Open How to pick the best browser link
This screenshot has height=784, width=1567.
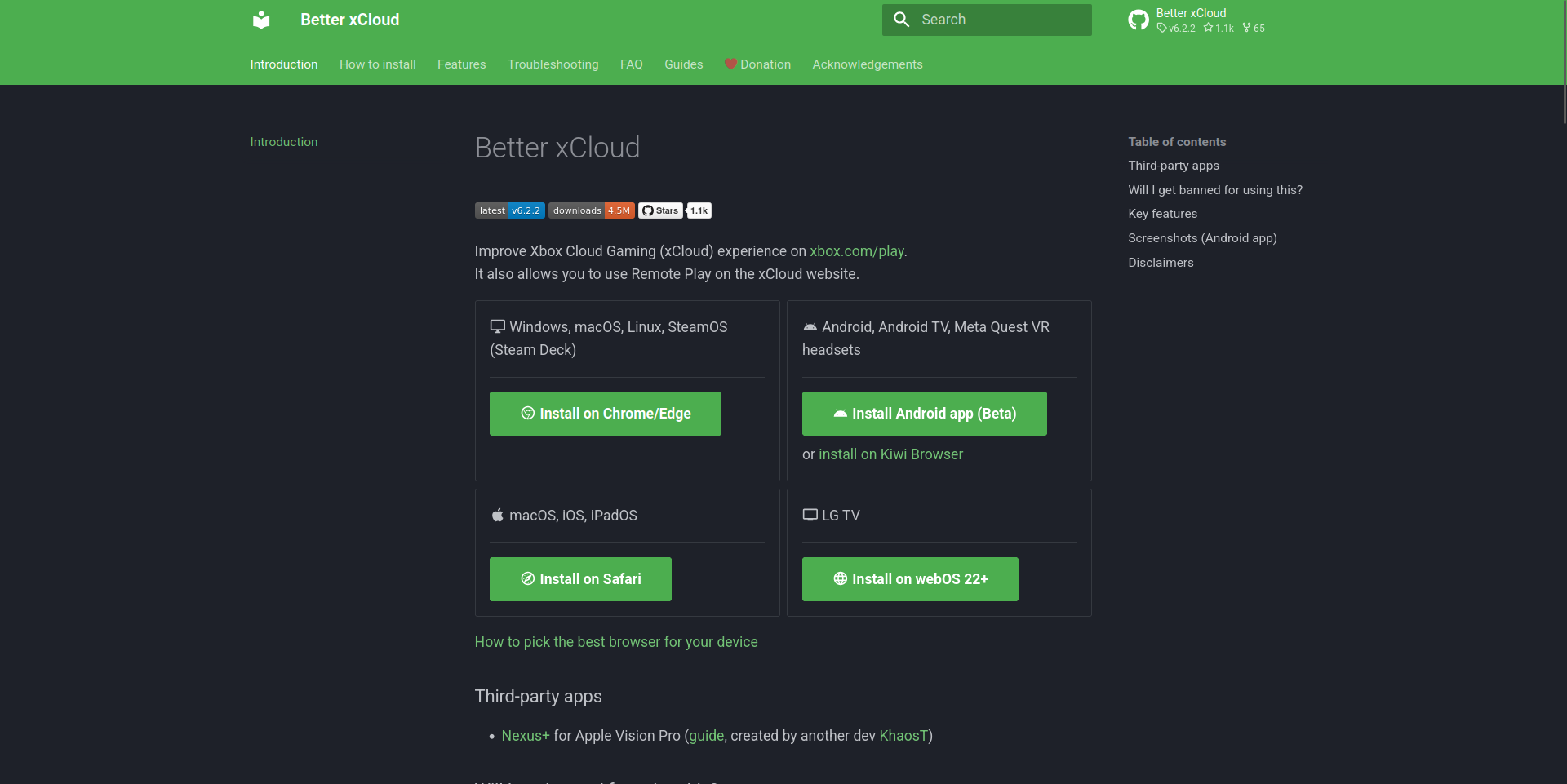616,642
